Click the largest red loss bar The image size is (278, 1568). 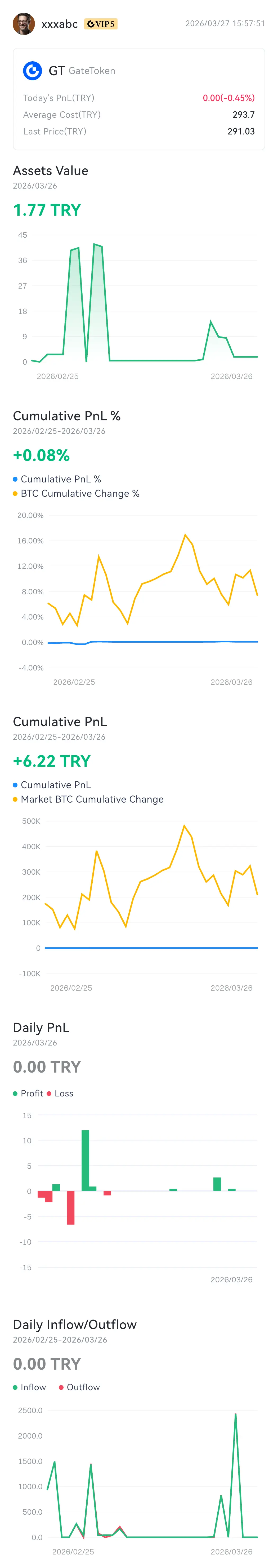(x=70, y=1208)
